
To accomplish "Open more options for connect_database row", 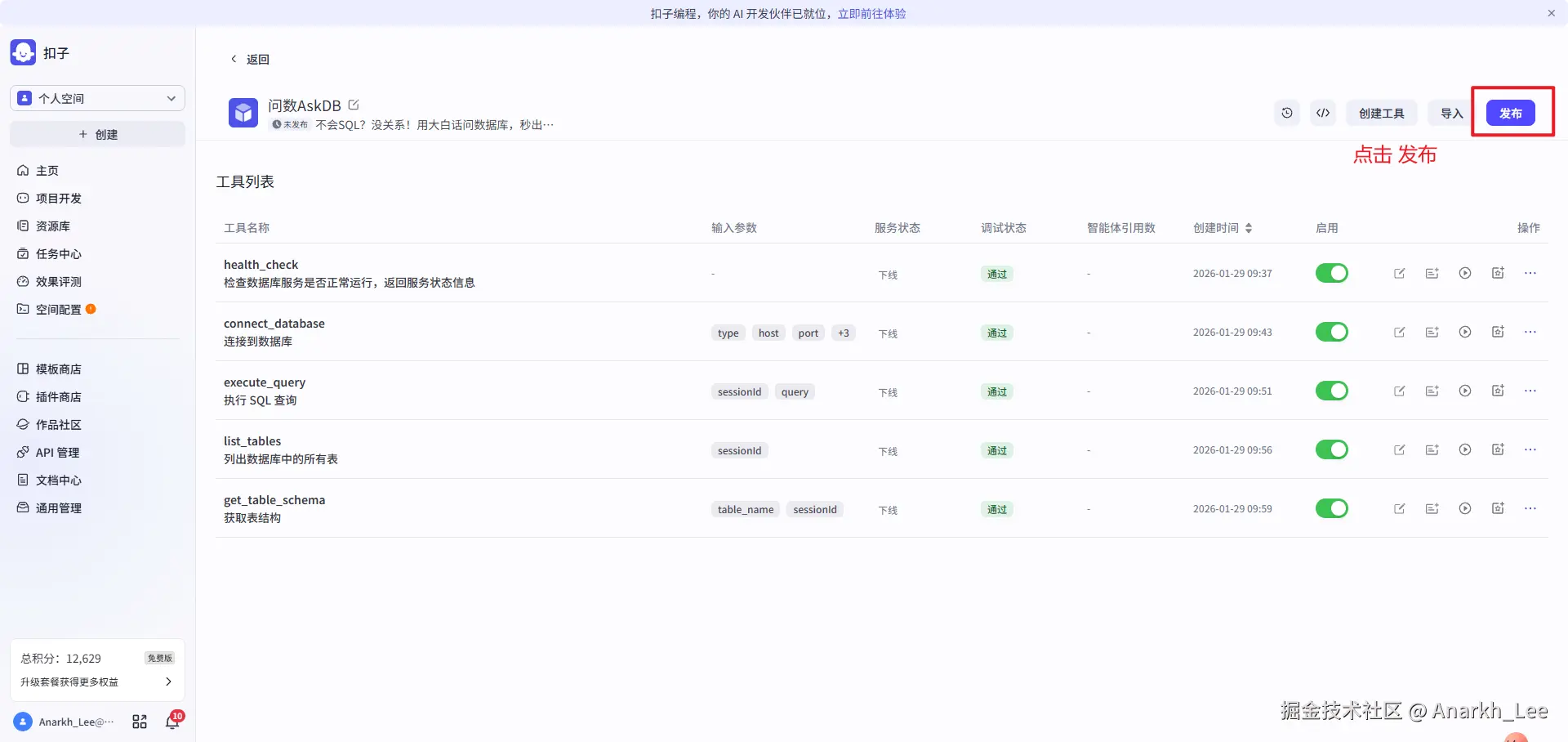I will 1530,332.
